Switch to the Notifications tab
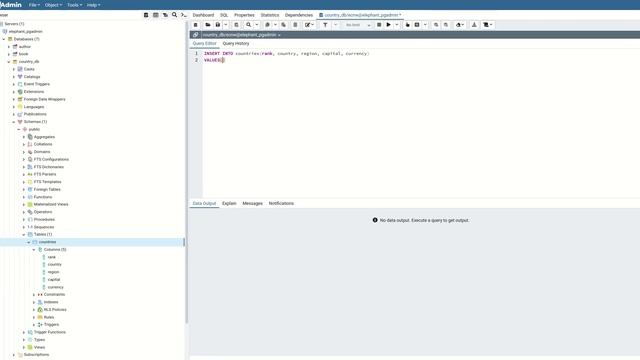Screen dimensions: 640x360 (281, 203)
